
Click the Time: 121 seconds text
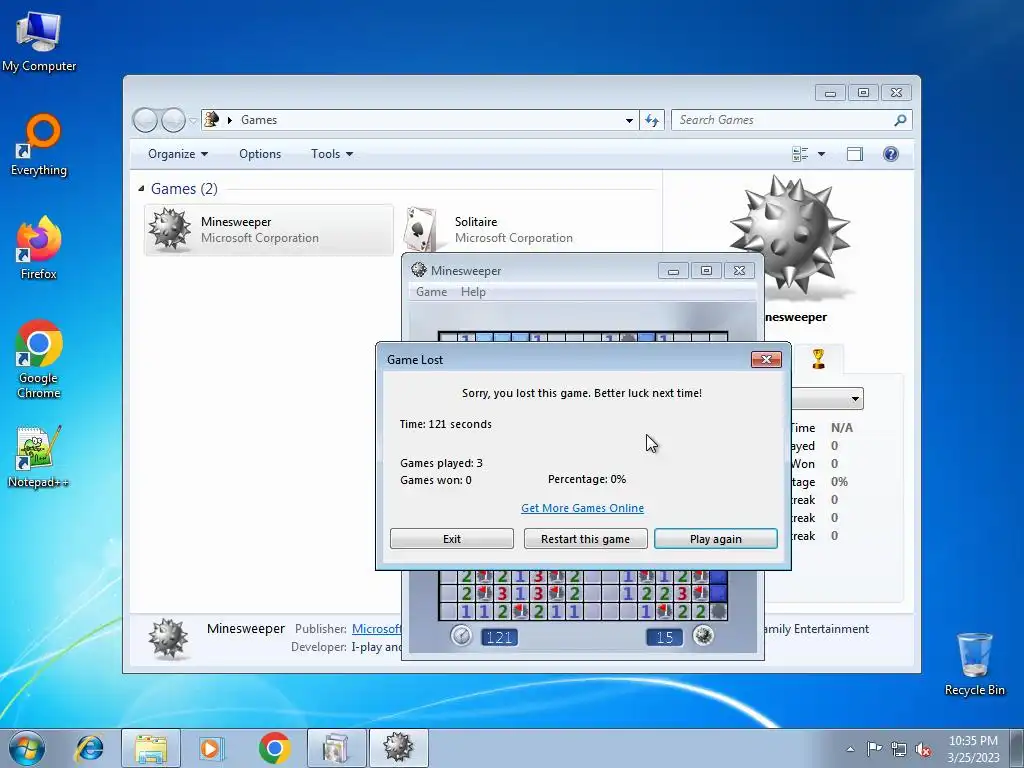pos(446,424)
